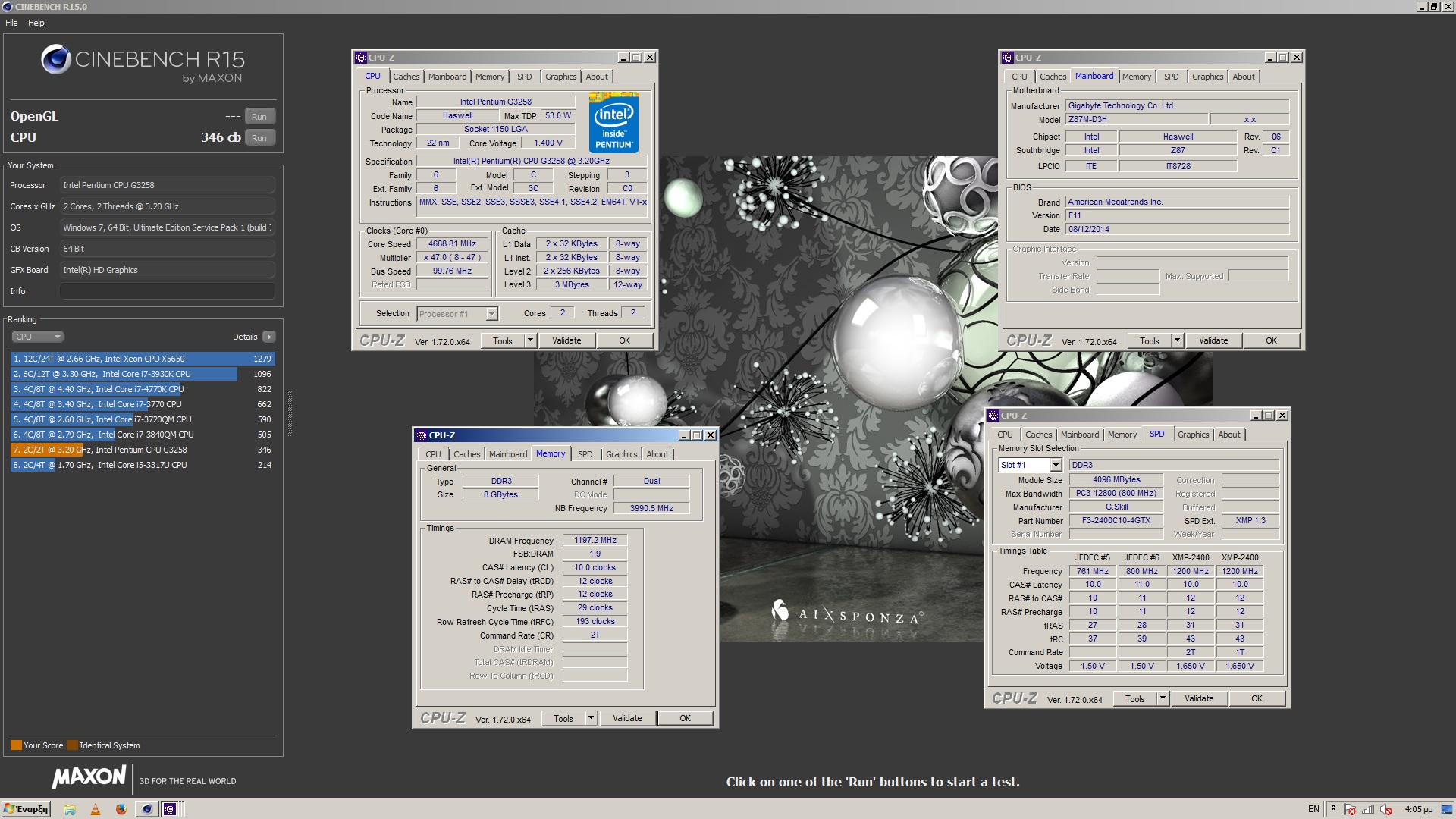Click CPU-Z title icon in SPD window
The image size is (1456, 819).
click(993, 416)
